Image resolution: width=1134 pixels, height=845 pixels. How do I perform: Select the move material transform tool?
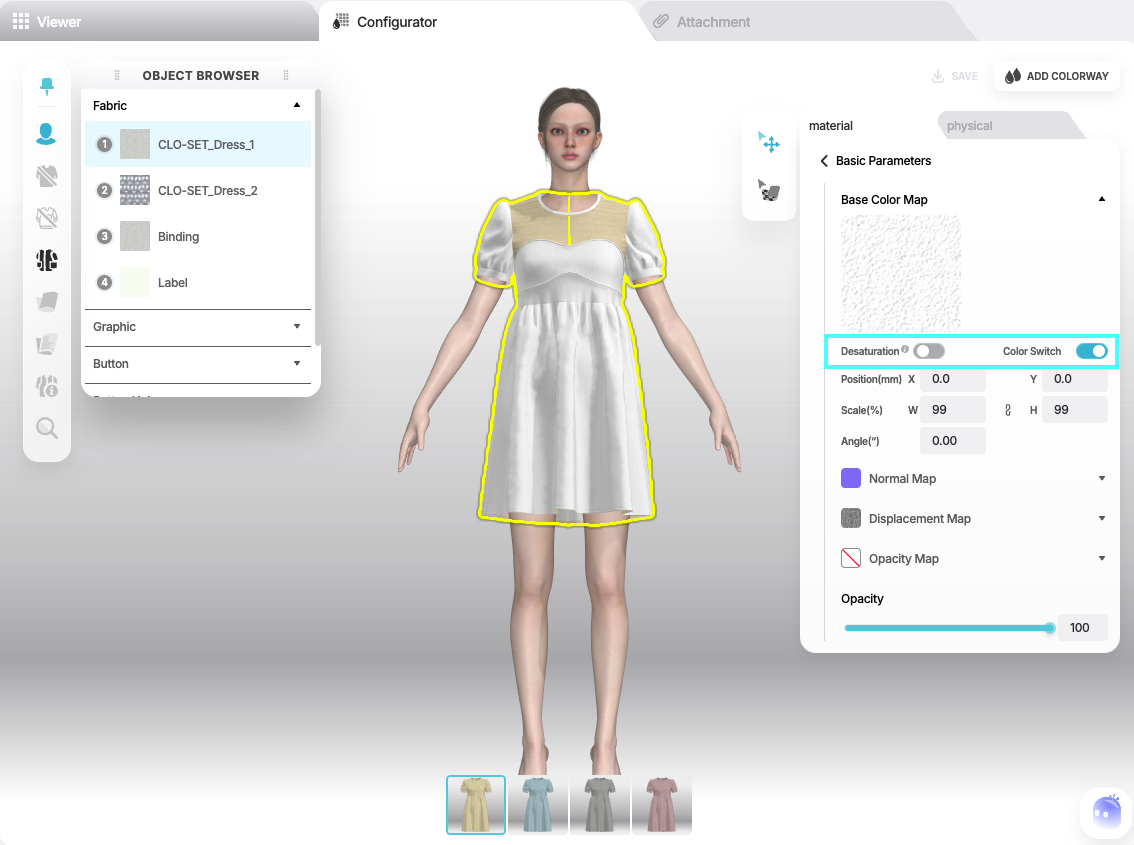[769, 143]
